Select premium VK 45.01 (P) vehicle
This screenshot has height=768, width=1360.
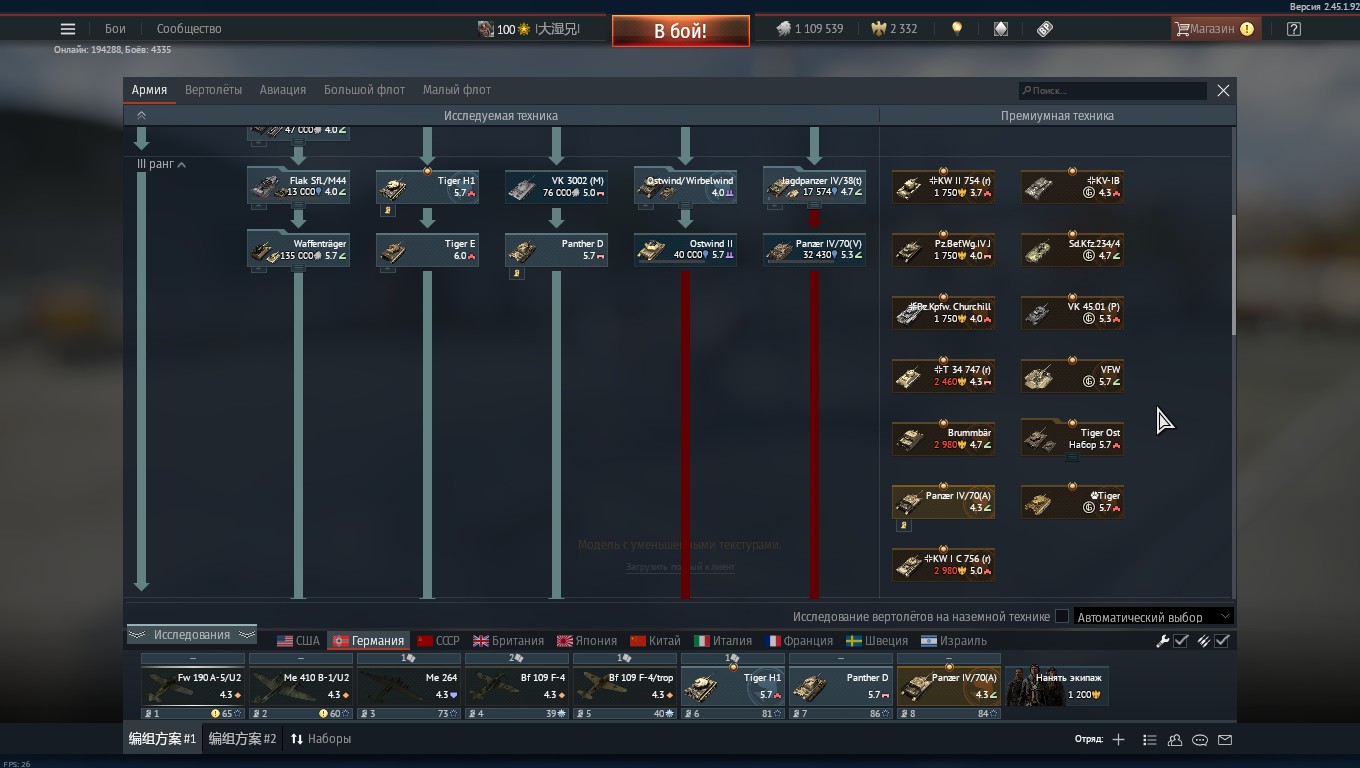pos(1072,312)
